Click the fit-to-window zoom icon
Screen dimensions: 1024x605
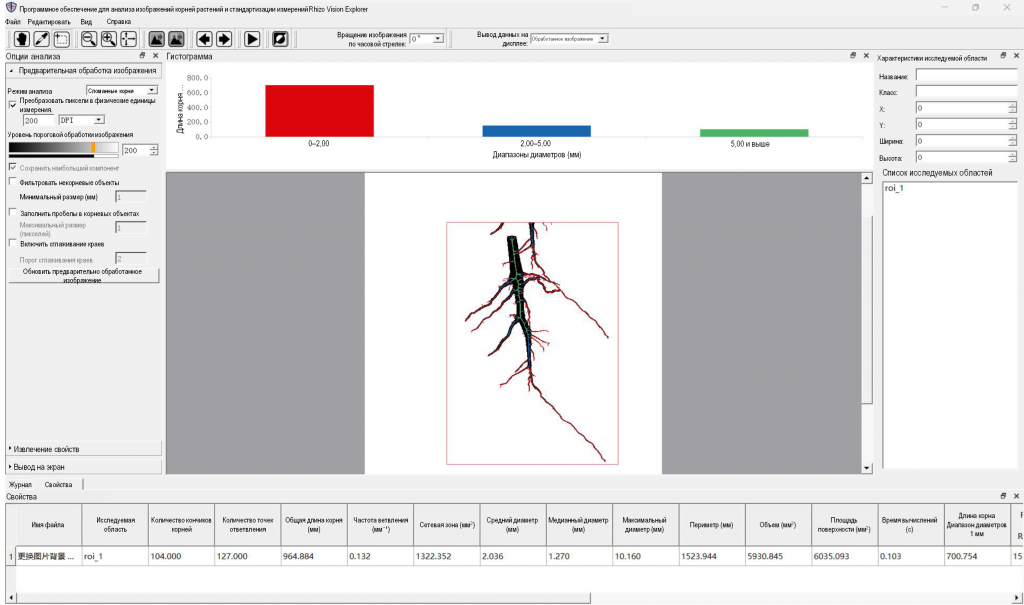click(129, 39)
